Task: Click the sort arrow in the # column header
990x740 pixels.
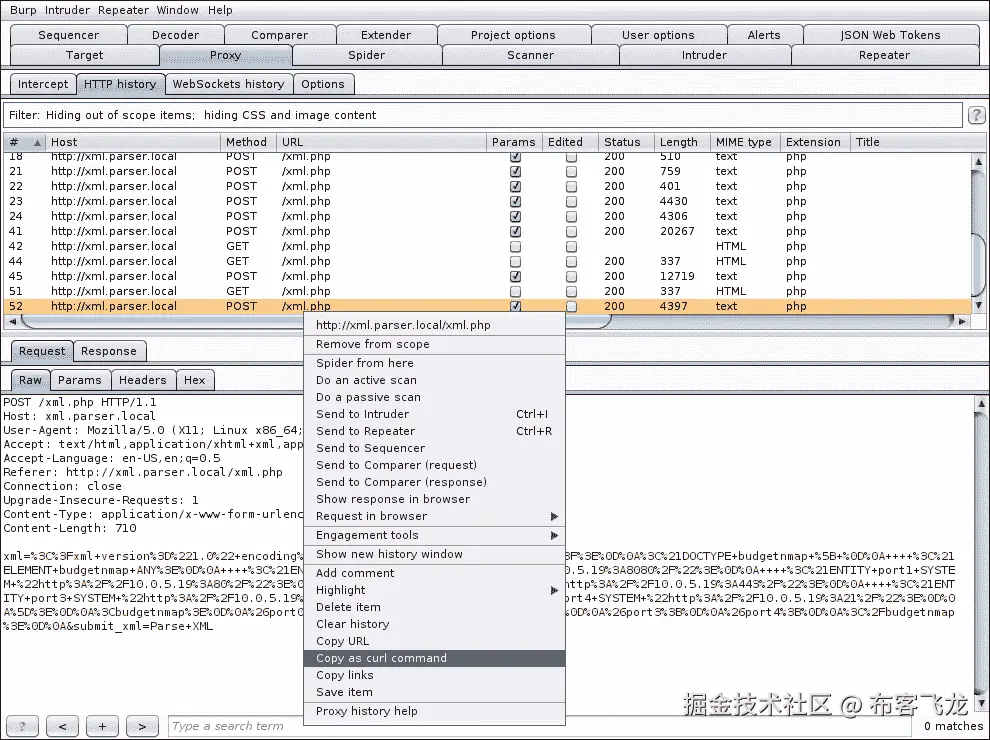Action: click(x=37, y=142)
